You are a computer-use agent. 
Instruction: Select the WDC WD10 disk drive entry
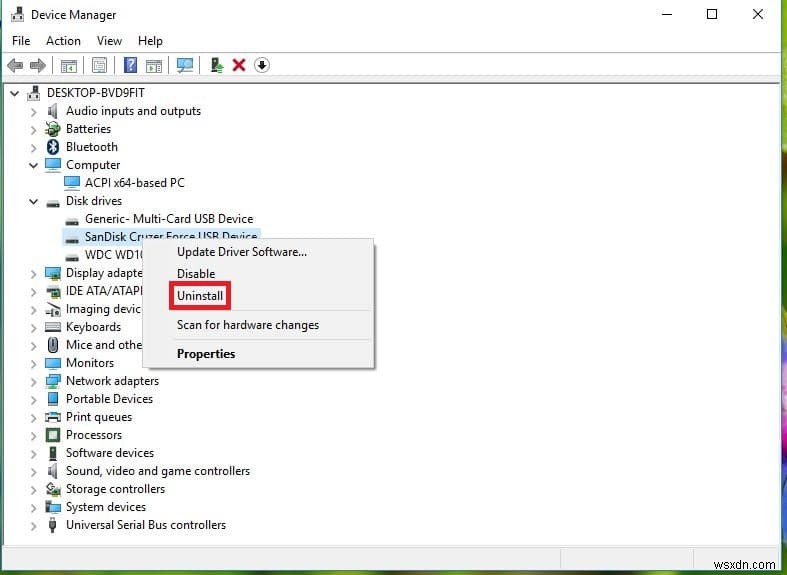point(114,255)
